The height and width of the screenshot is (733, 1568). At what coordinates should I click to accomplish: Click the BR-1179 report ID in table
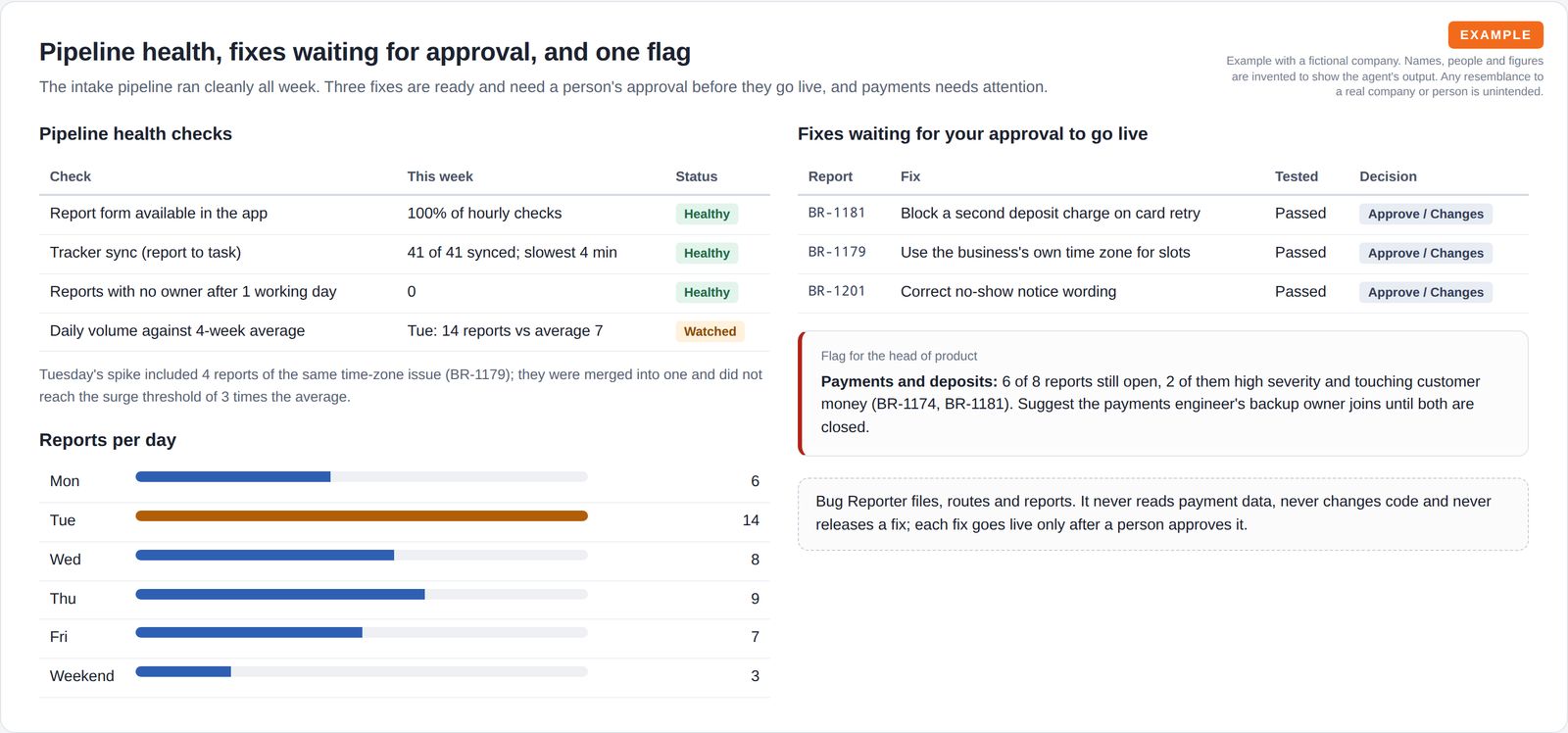(x=837, y=252)
